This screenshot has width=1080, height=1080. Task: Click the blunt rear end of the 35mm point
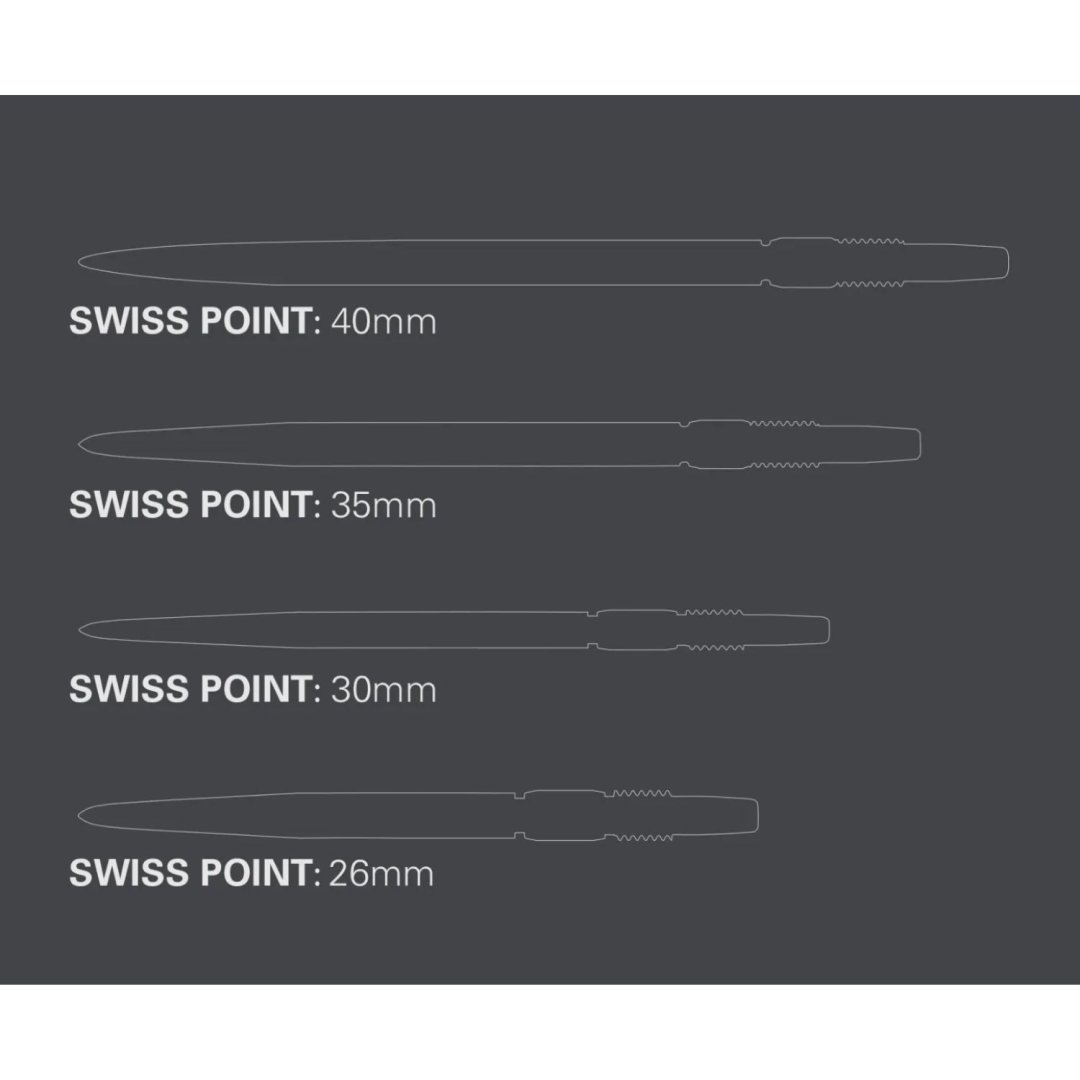coord(915,444)
